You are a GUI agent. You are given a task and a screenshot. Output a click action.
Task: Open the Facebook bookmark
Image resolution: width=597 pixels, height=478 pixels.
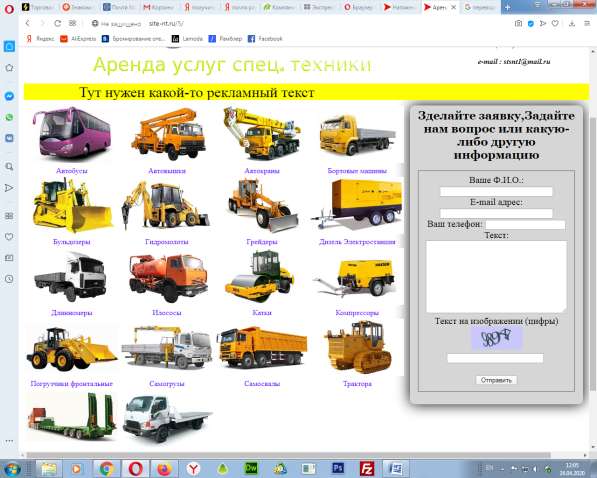[265, 38]
